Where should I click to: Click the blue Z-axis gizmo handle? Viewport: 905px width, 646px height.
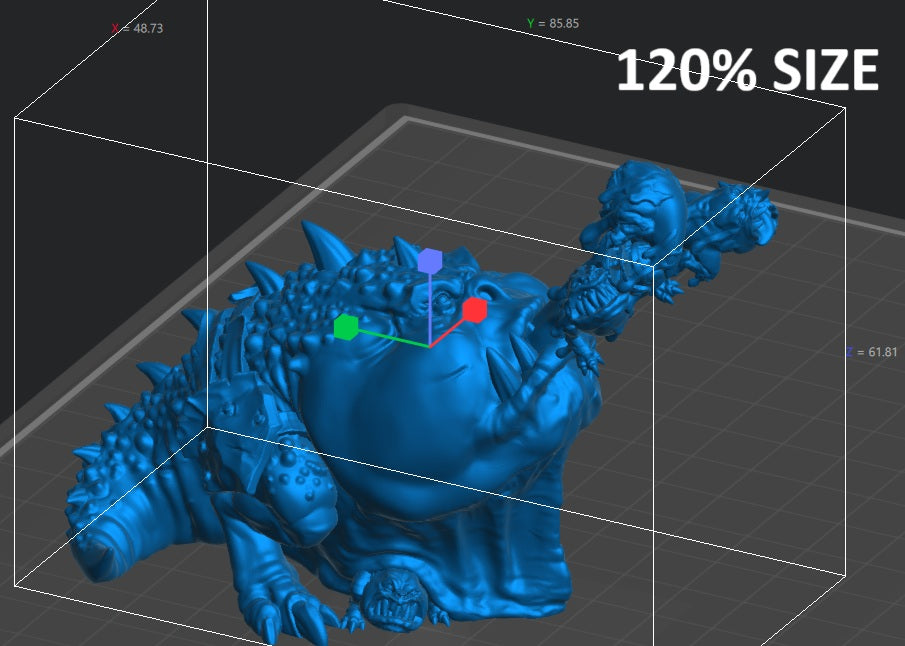pos(430,260)
